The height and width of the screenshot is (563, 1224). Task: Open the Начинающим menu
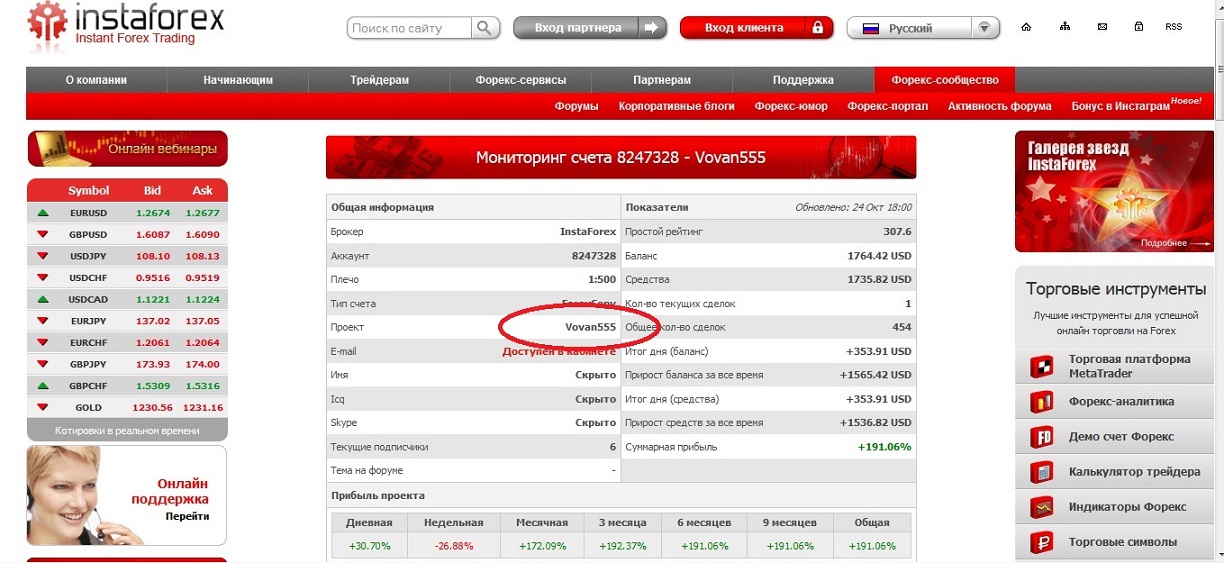[x=238, y=80]
